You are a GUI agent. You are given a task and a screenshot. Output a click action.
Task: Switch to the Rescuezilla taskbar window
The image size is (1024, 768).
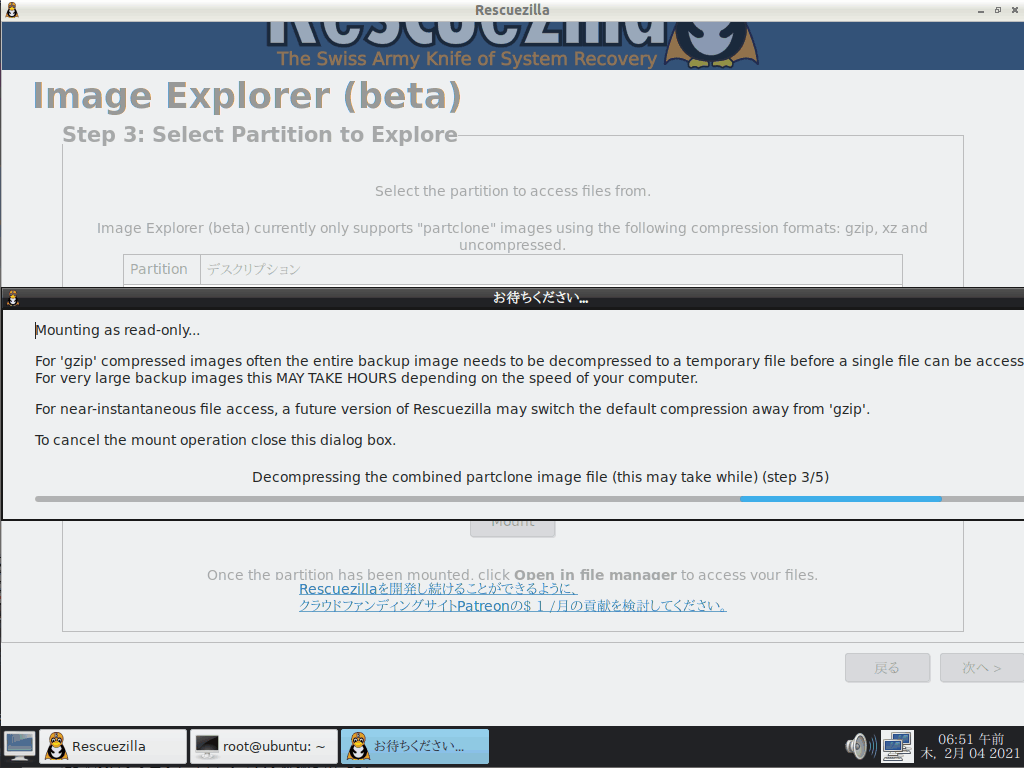click(x=114, y=746)
